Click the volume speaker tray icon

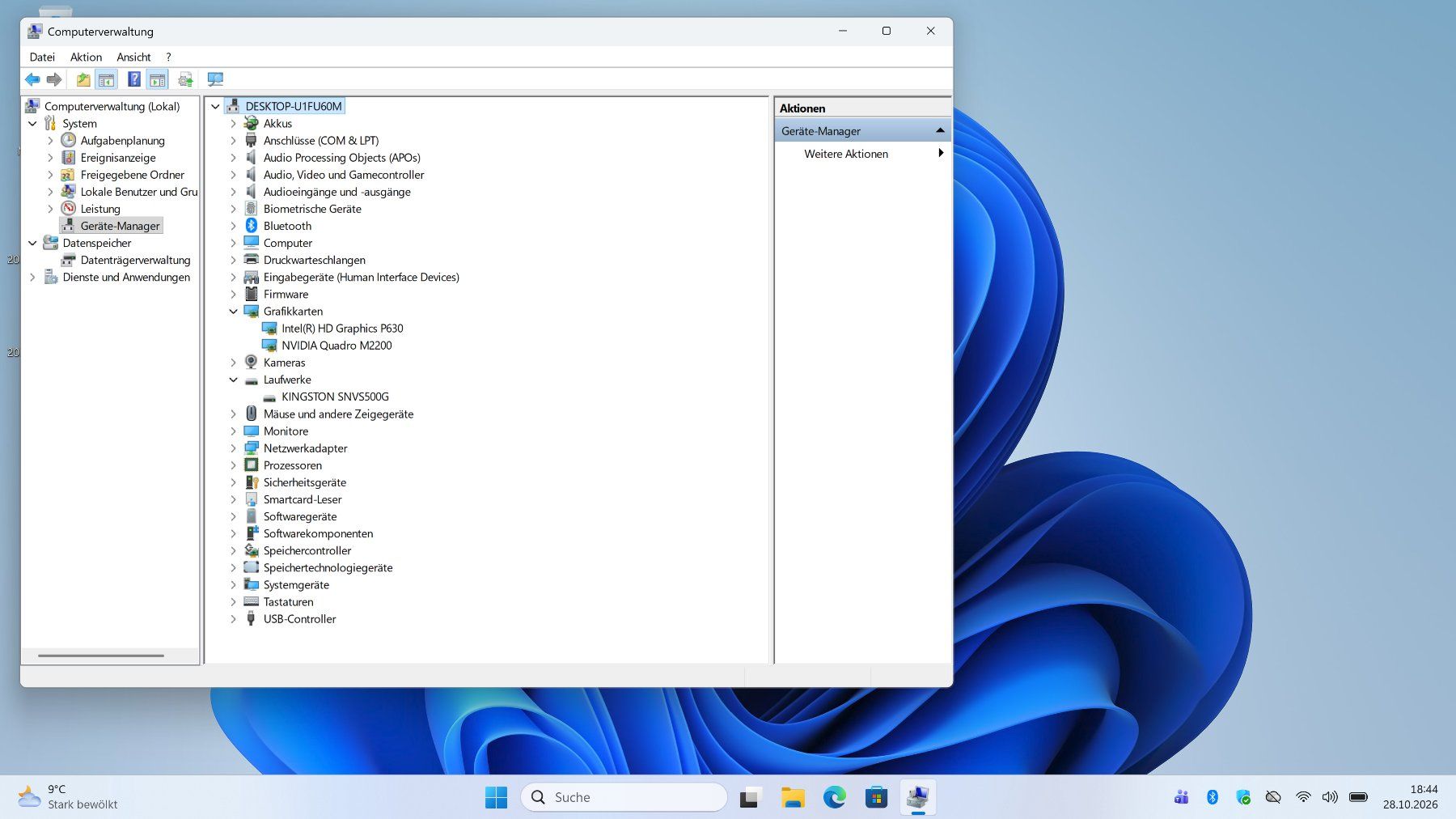1330,797
